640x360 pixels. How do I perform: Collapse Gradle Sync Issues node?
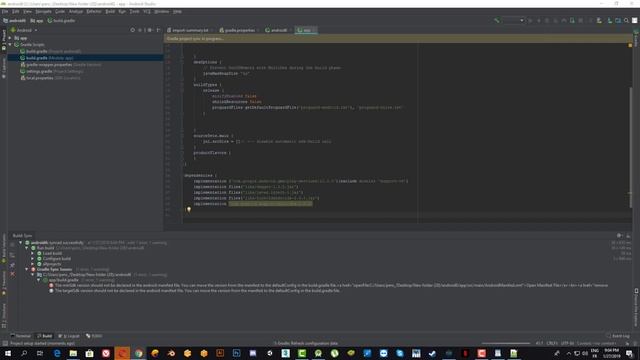(27, 269)
